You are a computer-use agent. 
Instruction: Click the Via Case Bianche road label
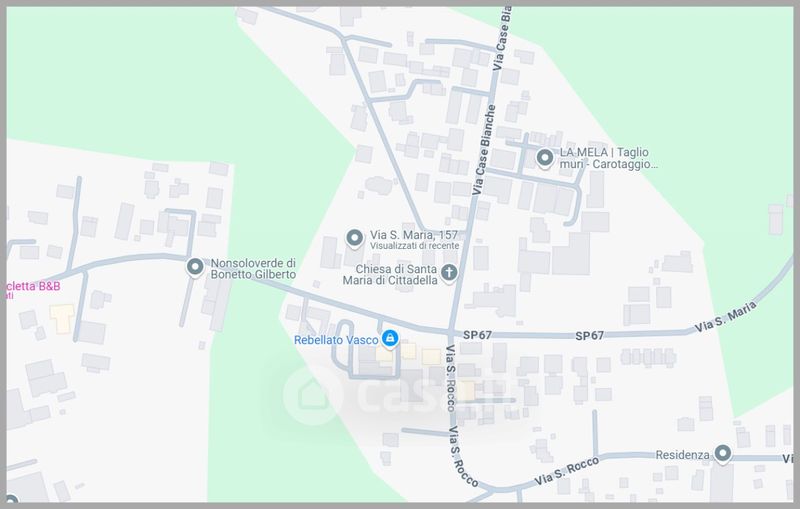(484, 149)
